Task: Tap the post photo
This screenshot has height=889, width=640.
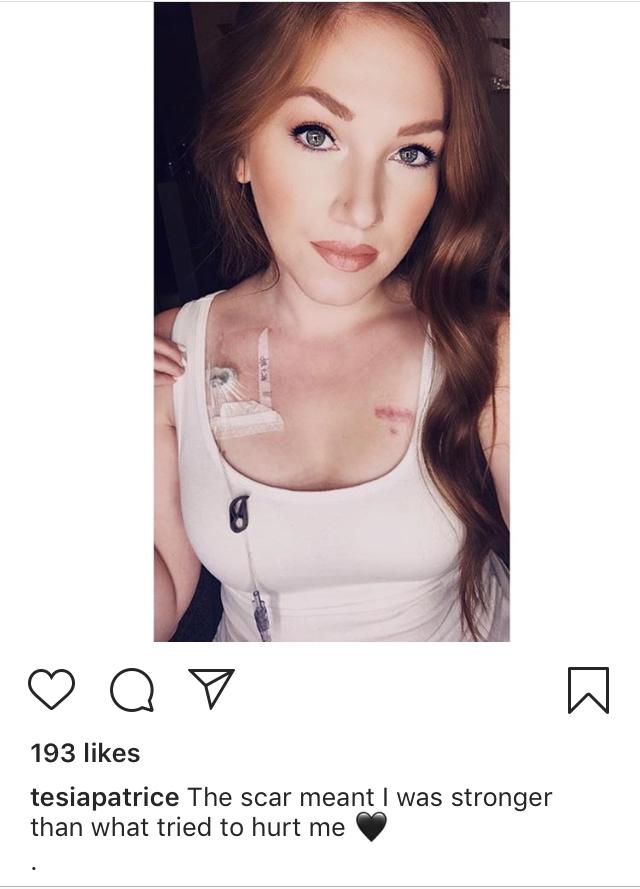Action: point(332,321)
